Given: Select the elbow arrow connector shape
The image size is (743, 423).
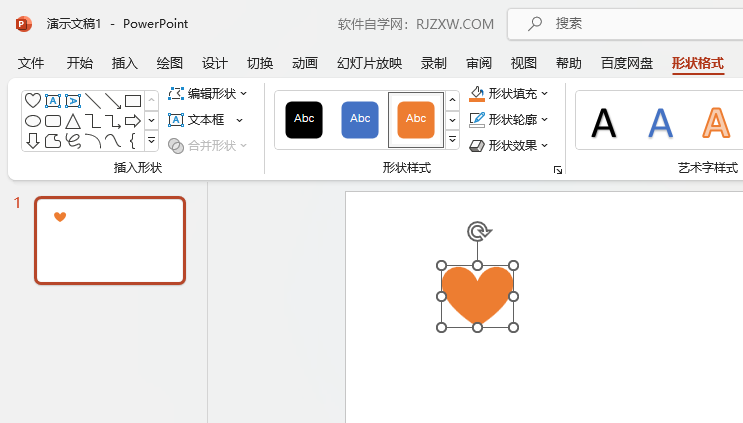Looking at the screenshot, I should (x=113, y=121).
